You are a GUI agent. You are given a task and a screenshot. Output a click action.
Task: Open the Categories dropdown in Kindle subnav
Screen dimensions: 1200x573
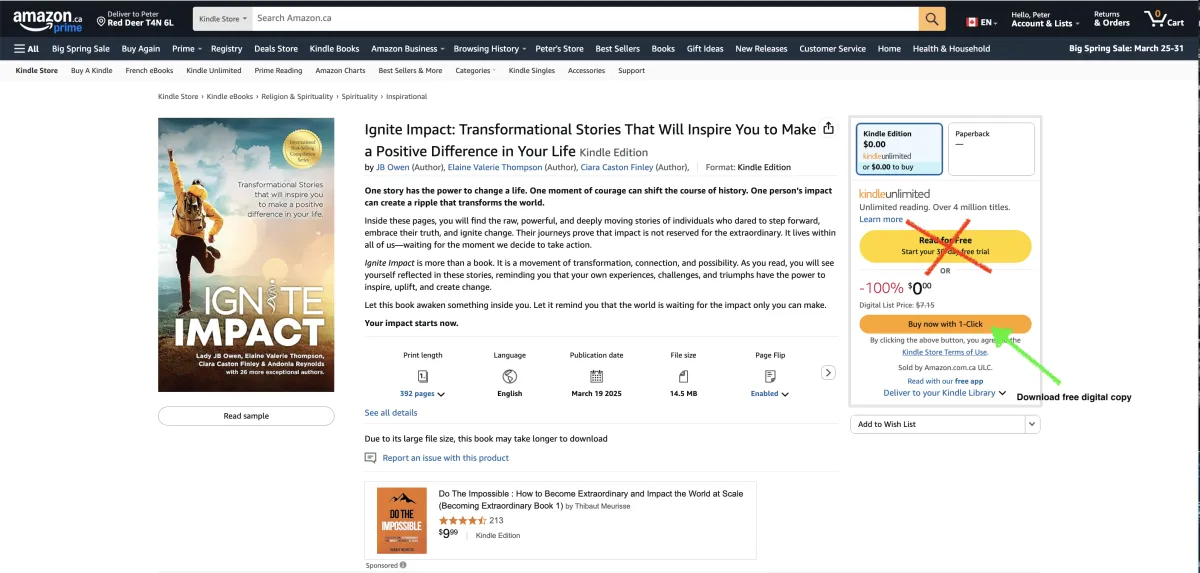(x=476, y=71)
